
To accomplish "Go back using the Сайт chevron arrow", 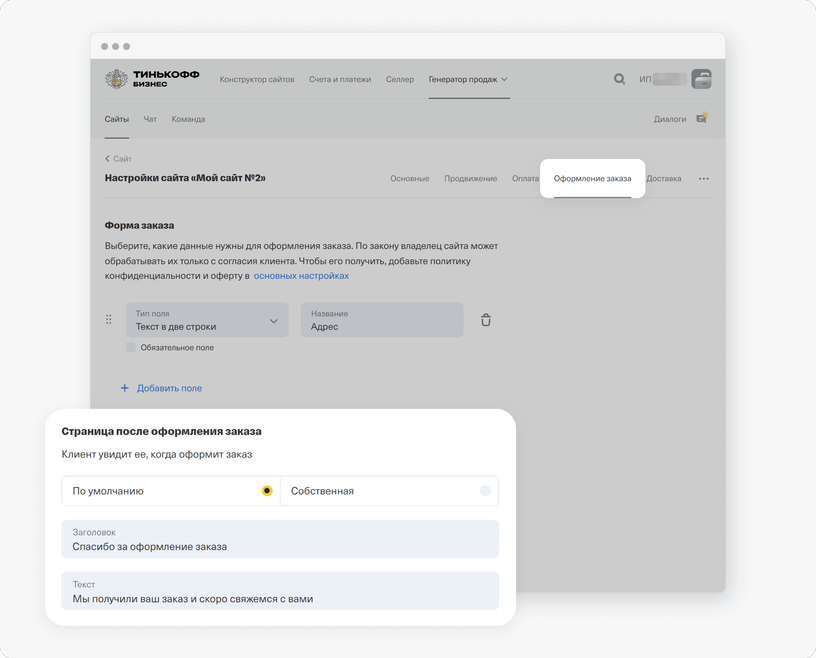I will pyautogui.click(x=107, y=158).
